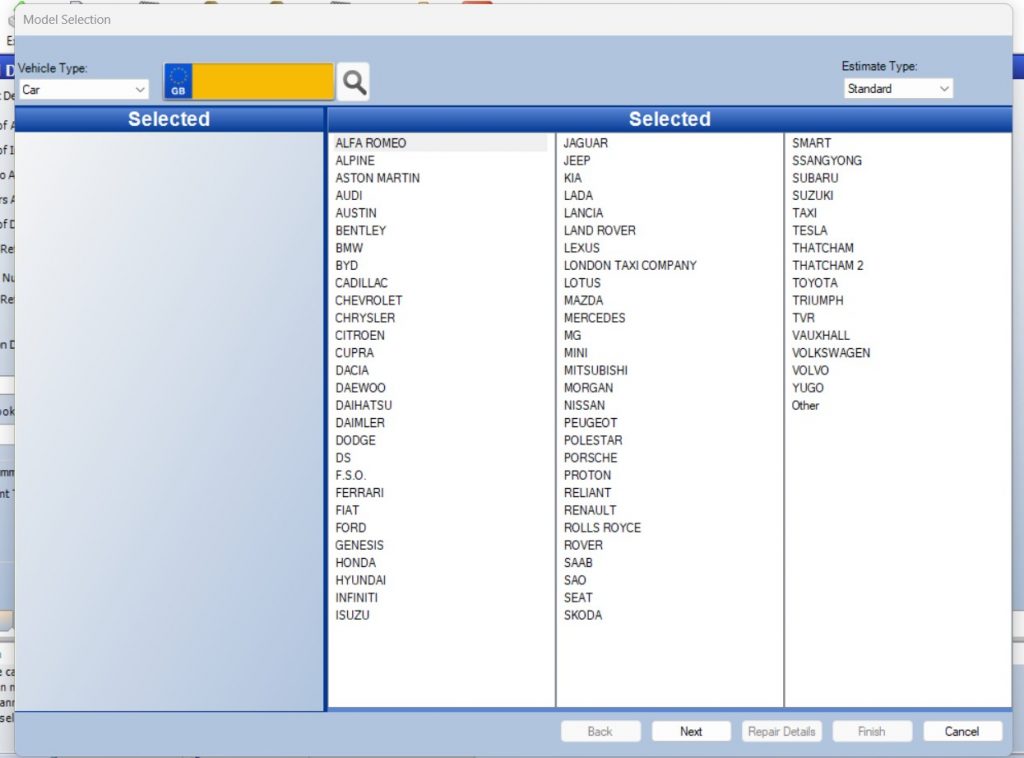Choose AUSTIN in the make list
Viewport: 1024px width, 758px height.
tap(356, 213)
